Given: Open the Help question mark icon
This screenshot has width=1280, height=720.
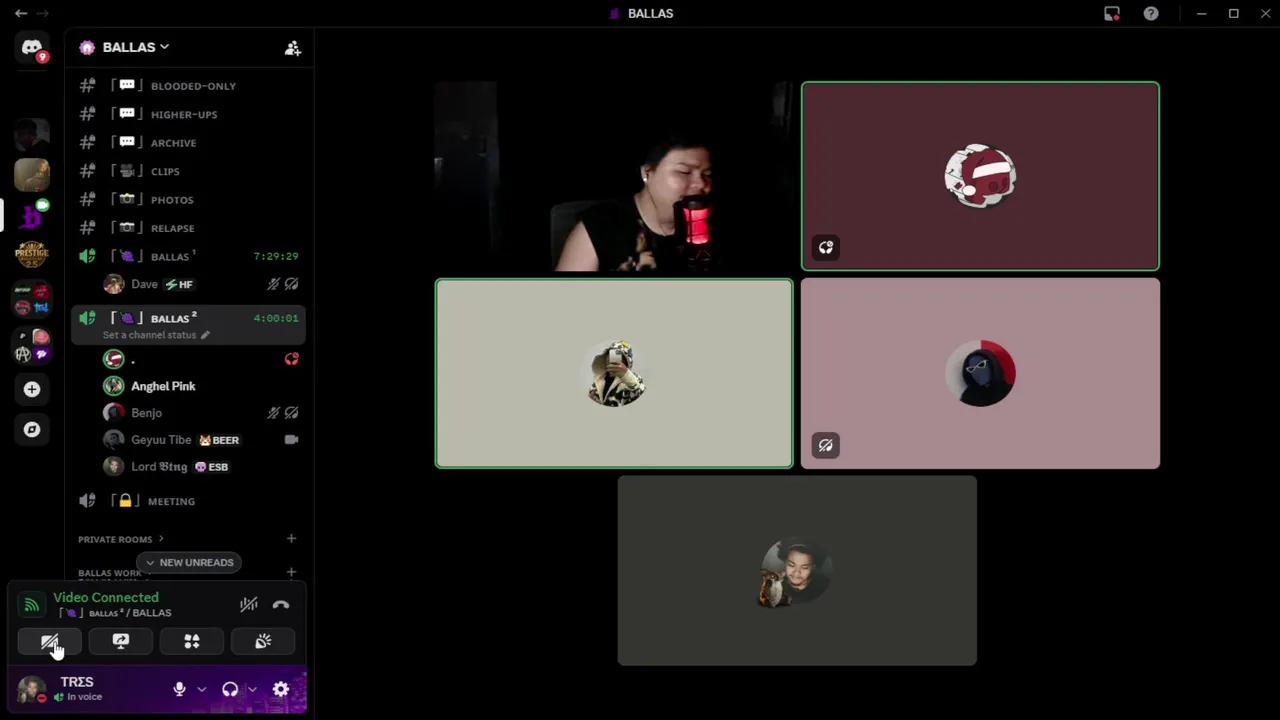Looking at the screenshot, I should point(1151,13).
